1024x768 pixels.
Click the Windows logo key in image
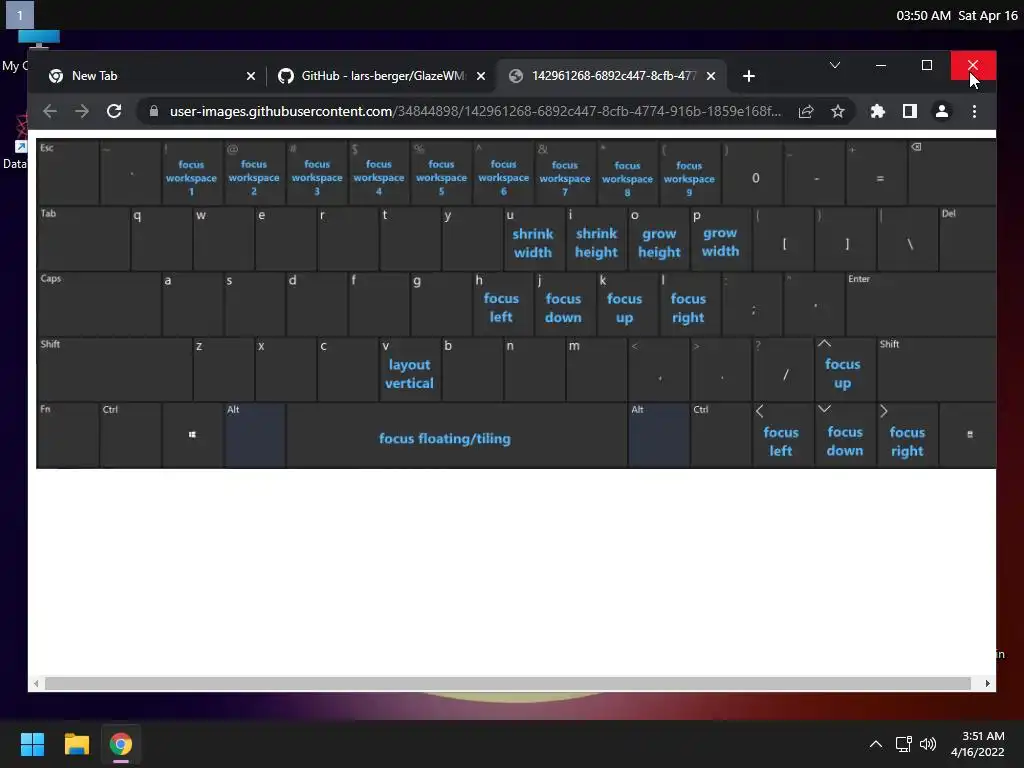point(192,436)
